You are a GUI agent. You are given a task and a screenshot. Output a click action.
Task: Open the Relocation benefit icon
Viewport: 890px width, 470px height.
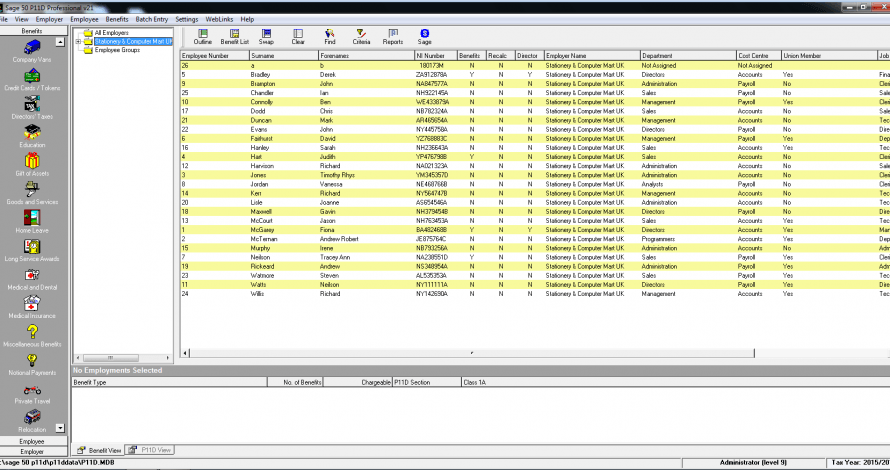pos(32,421)
